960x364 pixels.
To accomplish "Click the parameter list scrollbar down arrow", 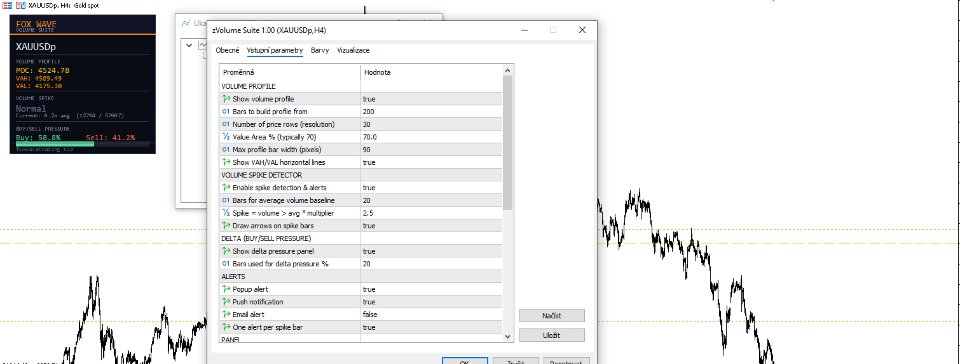I will tap(508, 336).
